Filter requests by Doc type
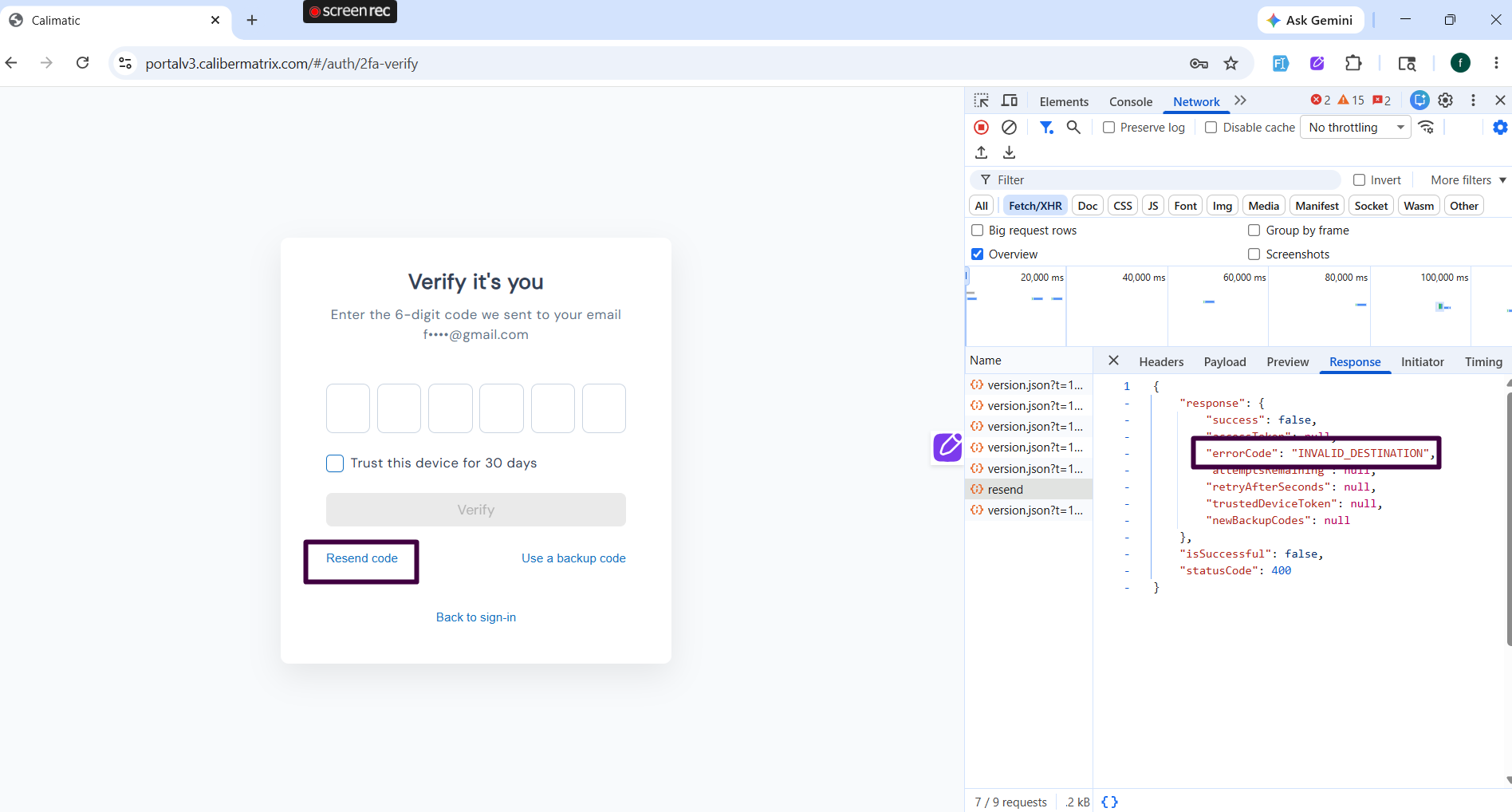This screenshot has width=1512, height=812. click(1087, 206)
